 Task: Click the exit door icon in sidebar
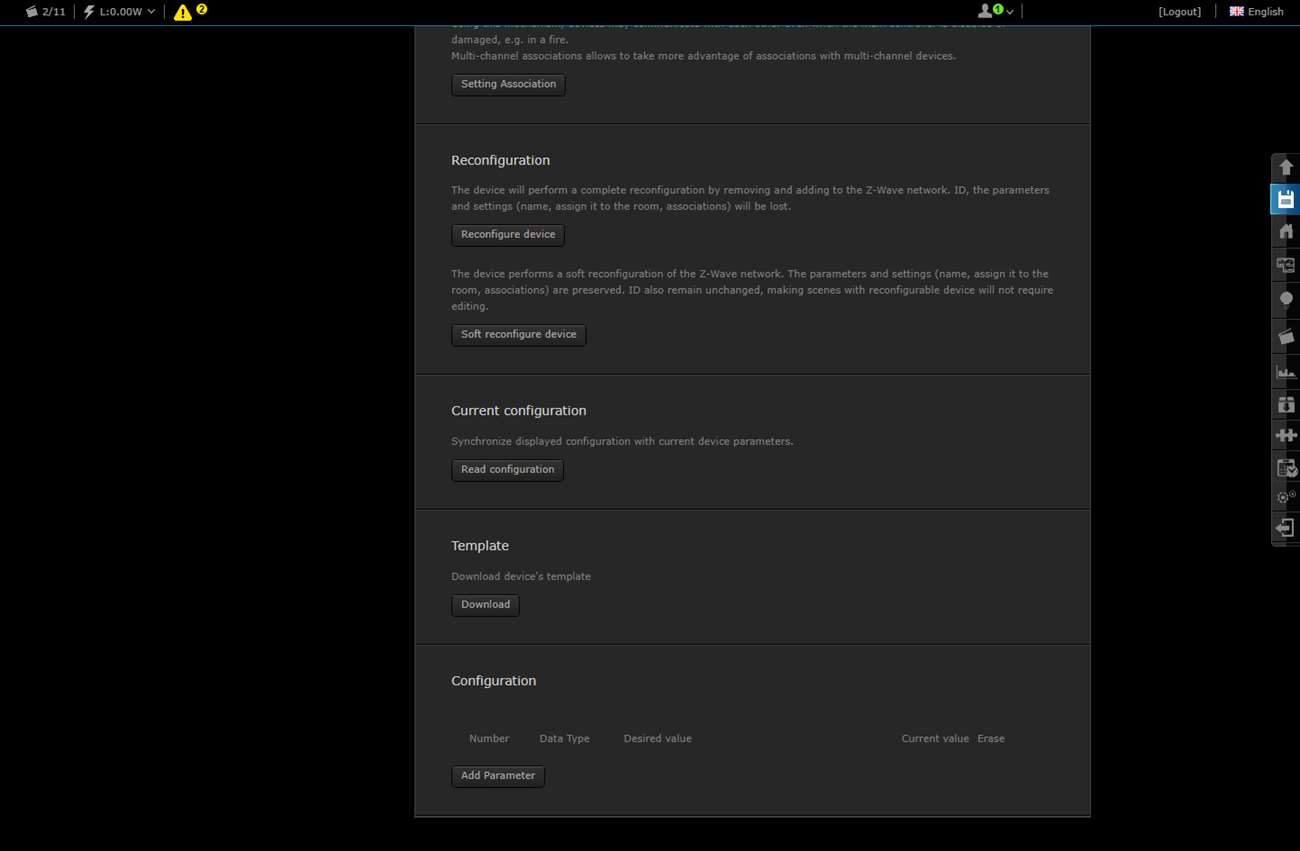tap(1286, 528)
